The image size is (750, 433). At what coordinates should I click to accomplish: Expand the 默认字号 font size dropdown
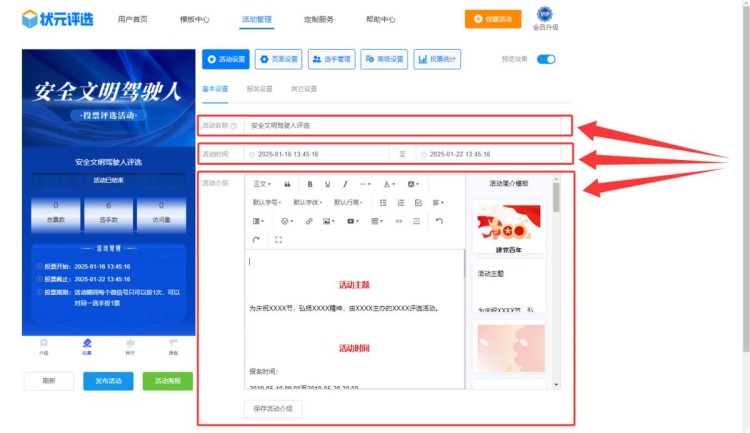coord(266,202)
